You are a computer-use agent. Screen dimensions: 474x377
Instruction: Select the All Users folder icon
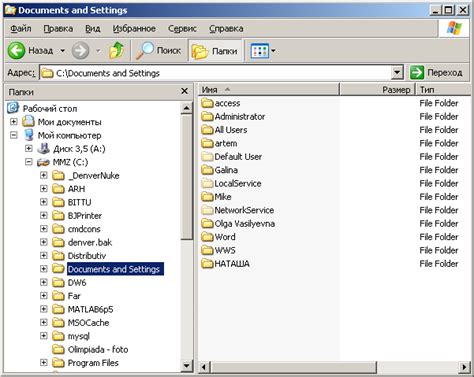pos(207,130)
